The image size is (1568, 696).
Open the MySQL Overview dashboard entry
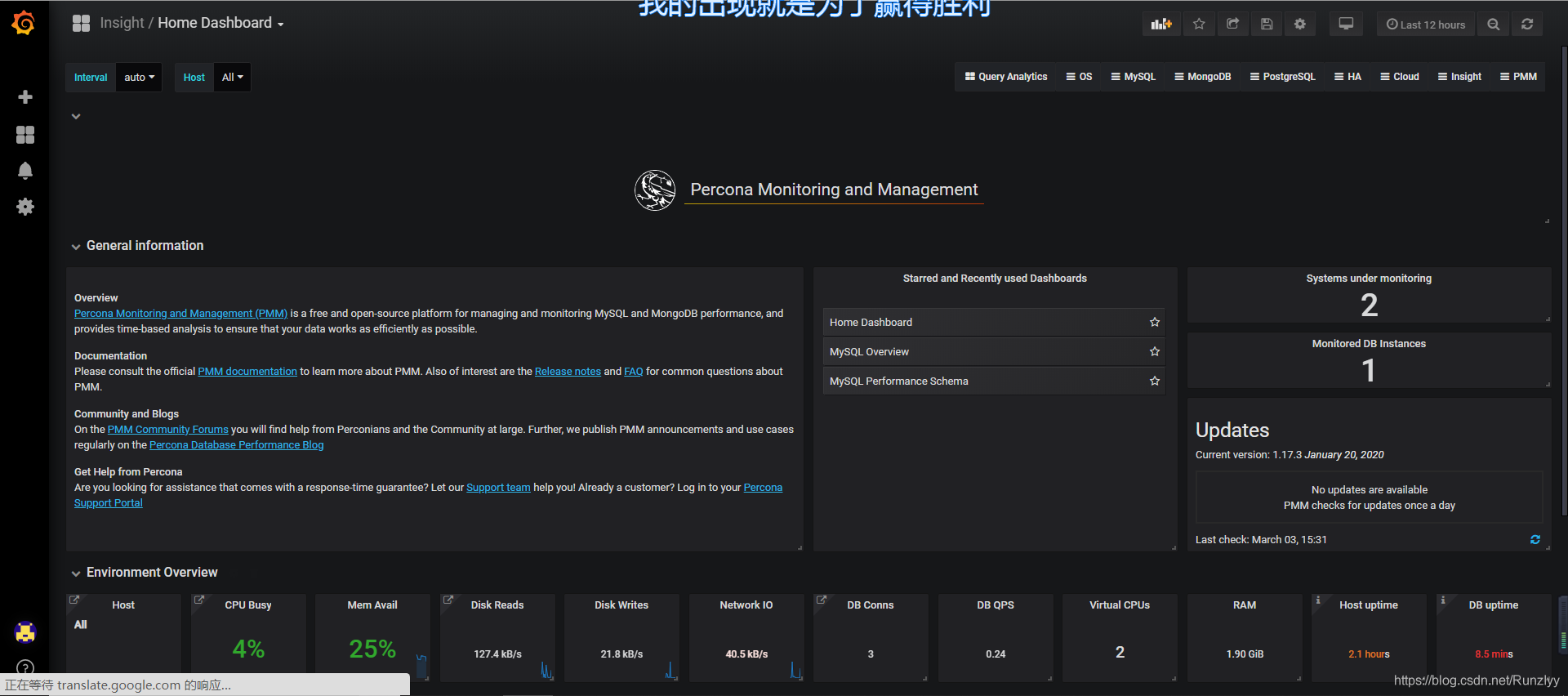tap(994, 352)
